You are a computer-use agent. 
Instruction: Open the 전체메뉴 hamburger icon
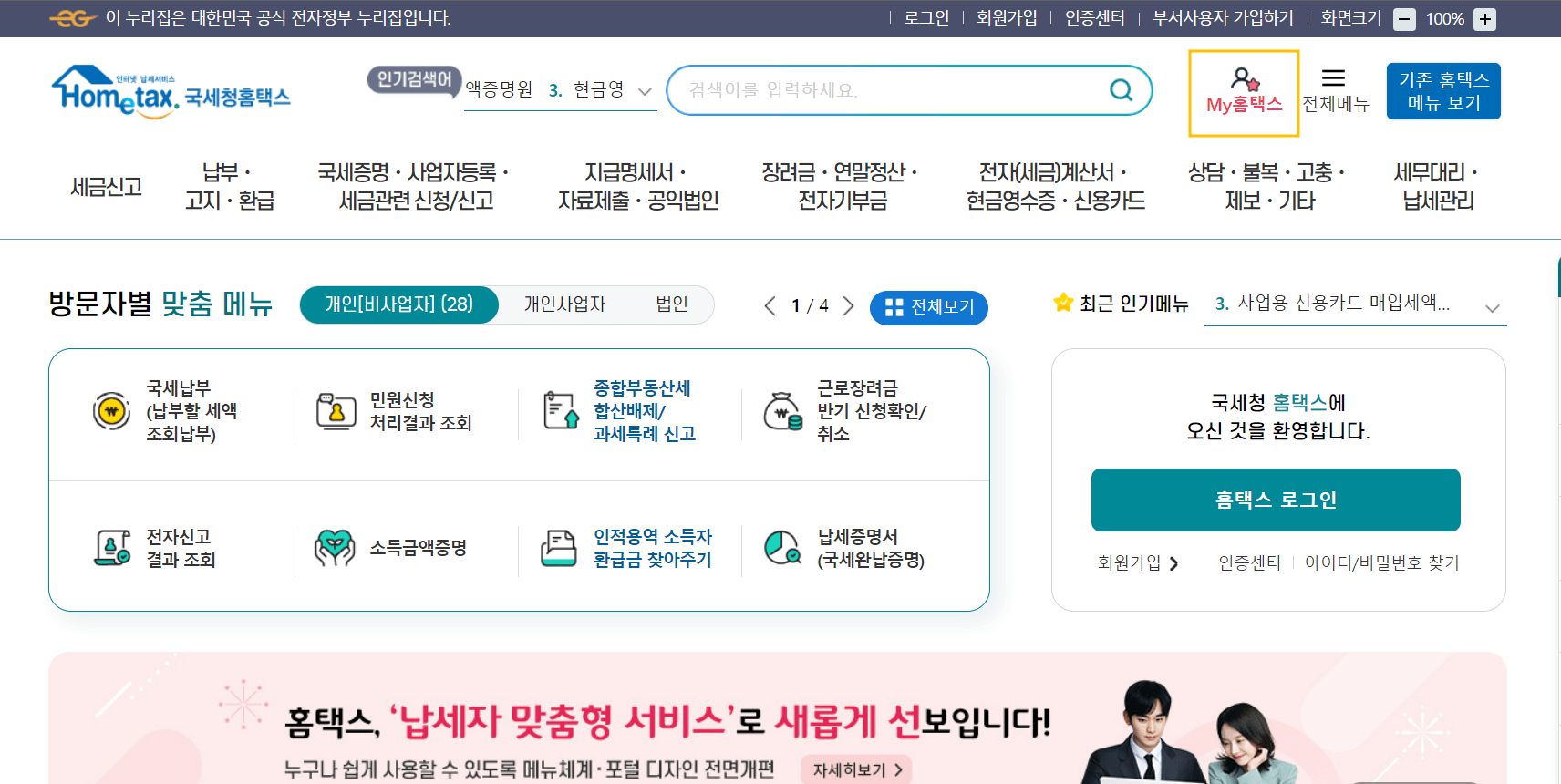tap(1334, 78)
